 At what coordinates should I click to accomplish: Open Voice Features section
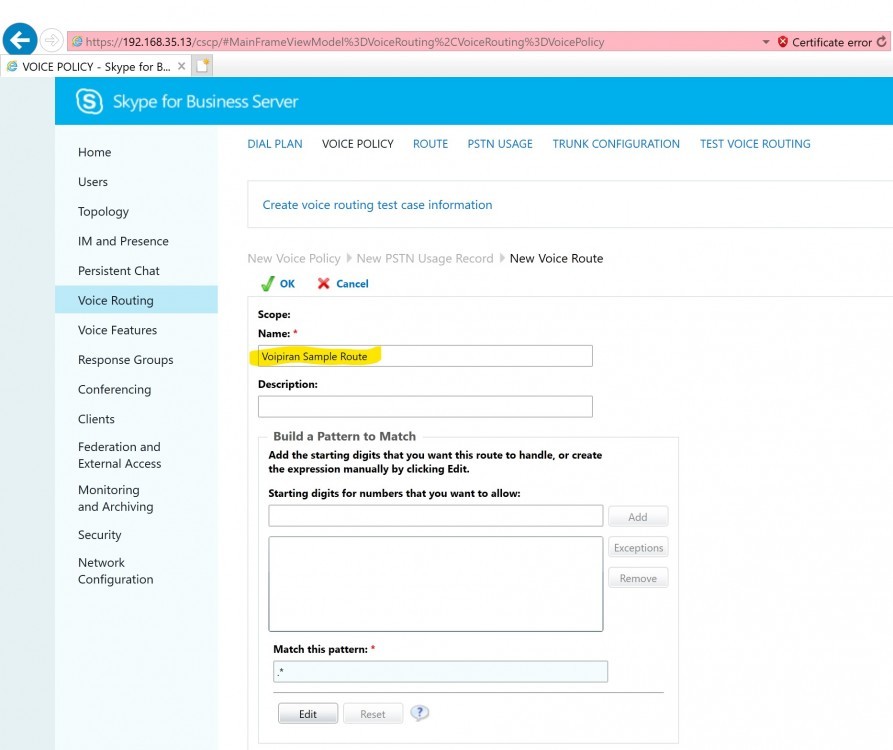[117, 330]
